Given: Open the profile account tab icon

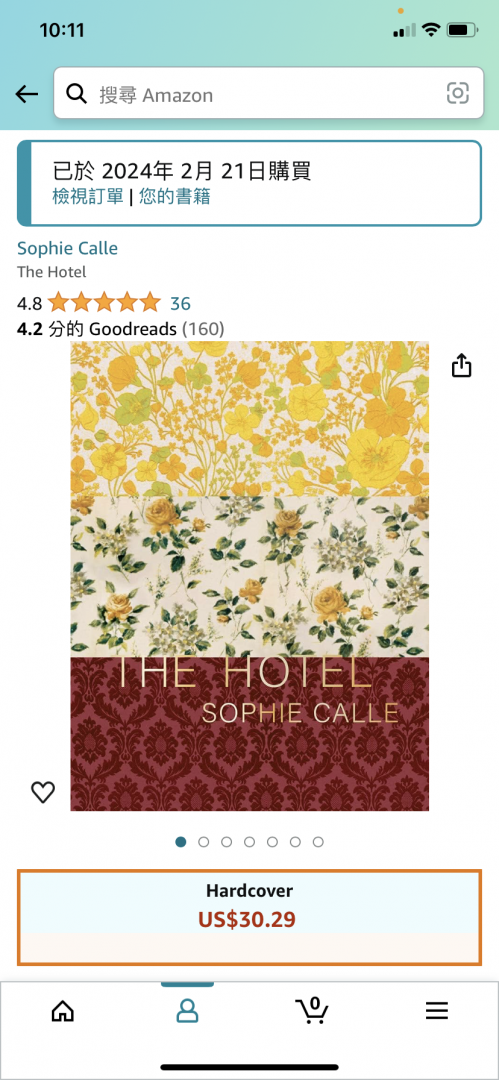Looking at the screenshot, I should pyautogui.click(x=187, y=1010).
